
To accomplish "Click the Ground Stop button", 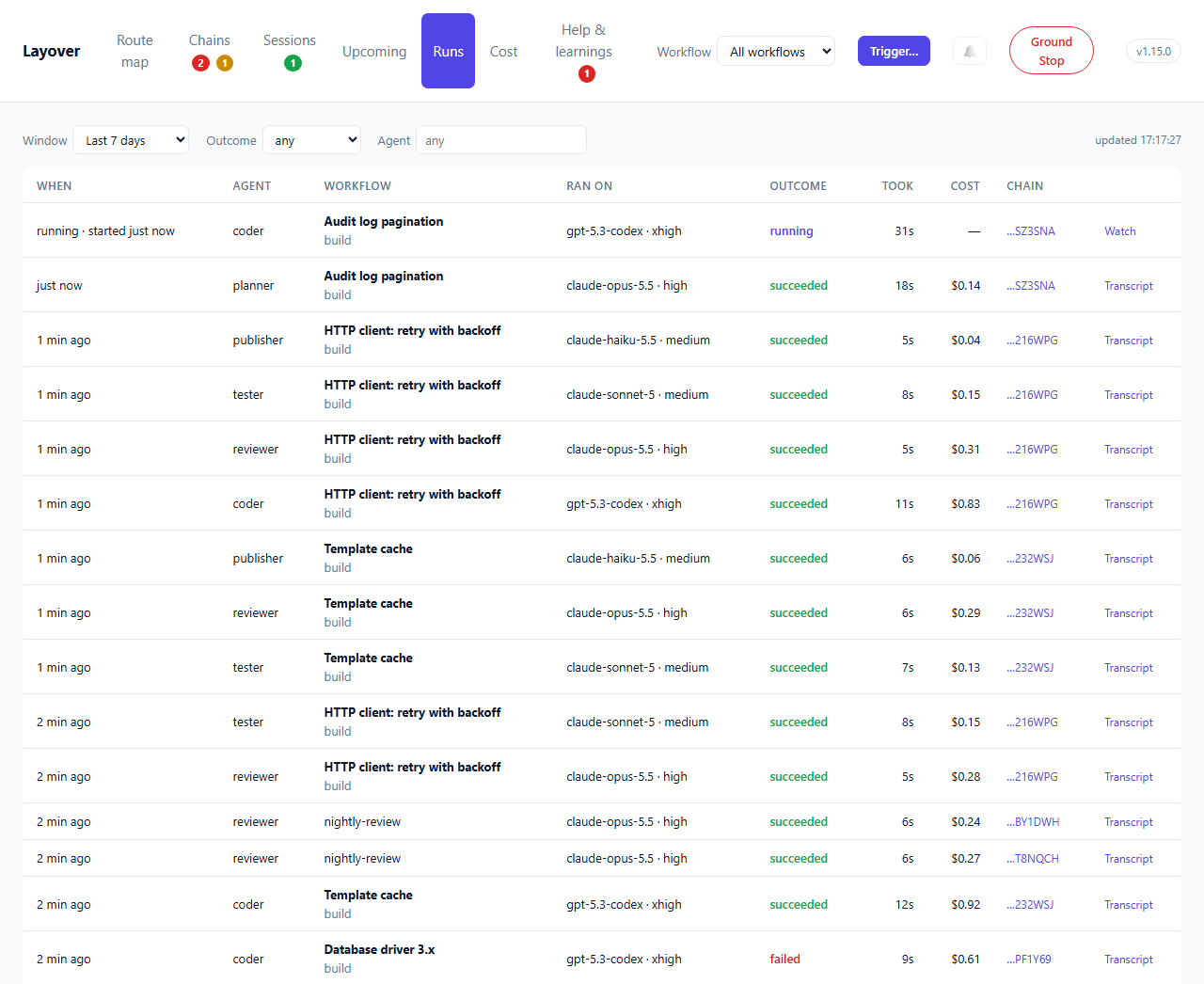I will [x=1052, y=51].
